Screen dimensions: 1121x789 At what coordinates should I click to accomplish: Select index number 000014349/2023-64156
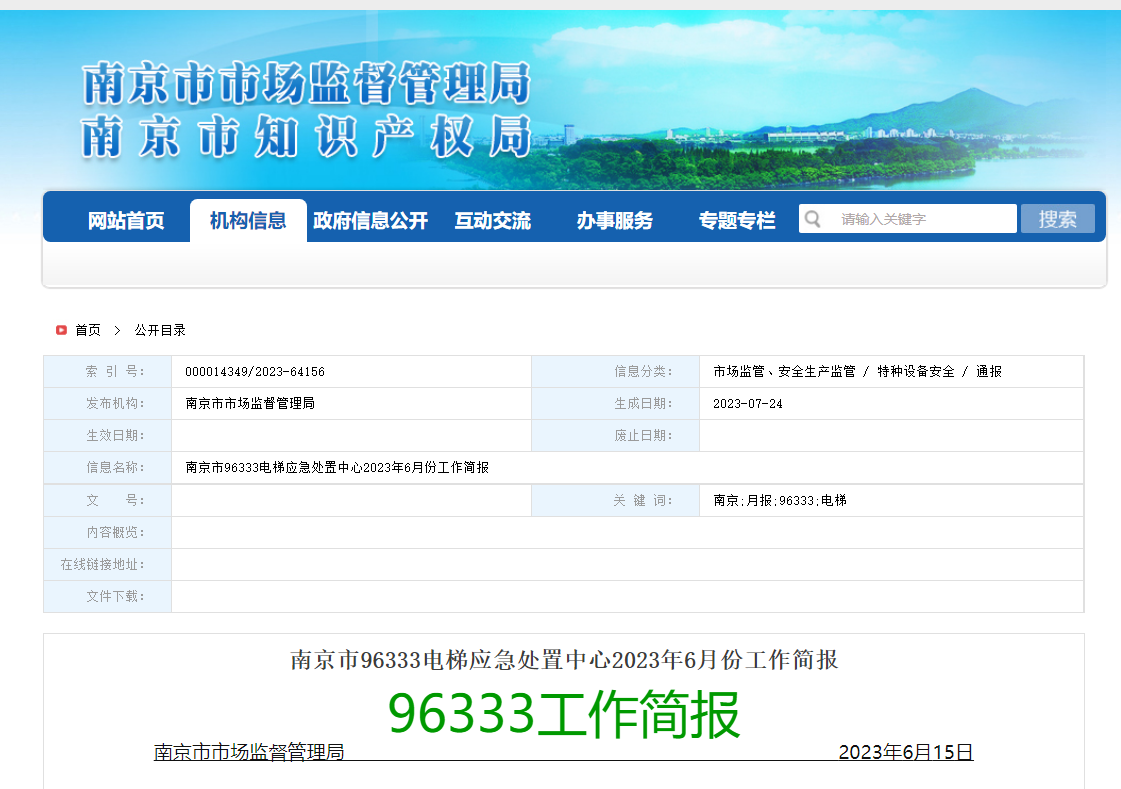click(255, 372)
